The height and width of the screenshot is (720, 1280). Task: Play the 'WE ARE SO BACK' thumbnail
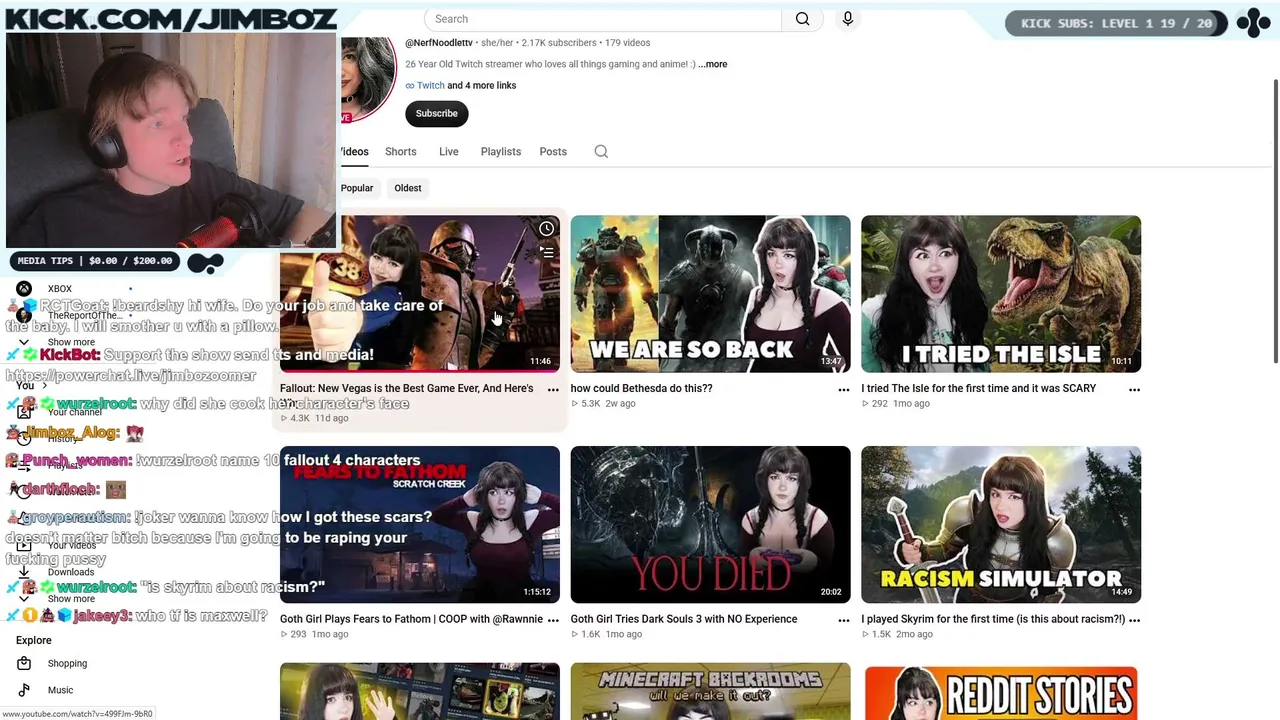[710, 294]
